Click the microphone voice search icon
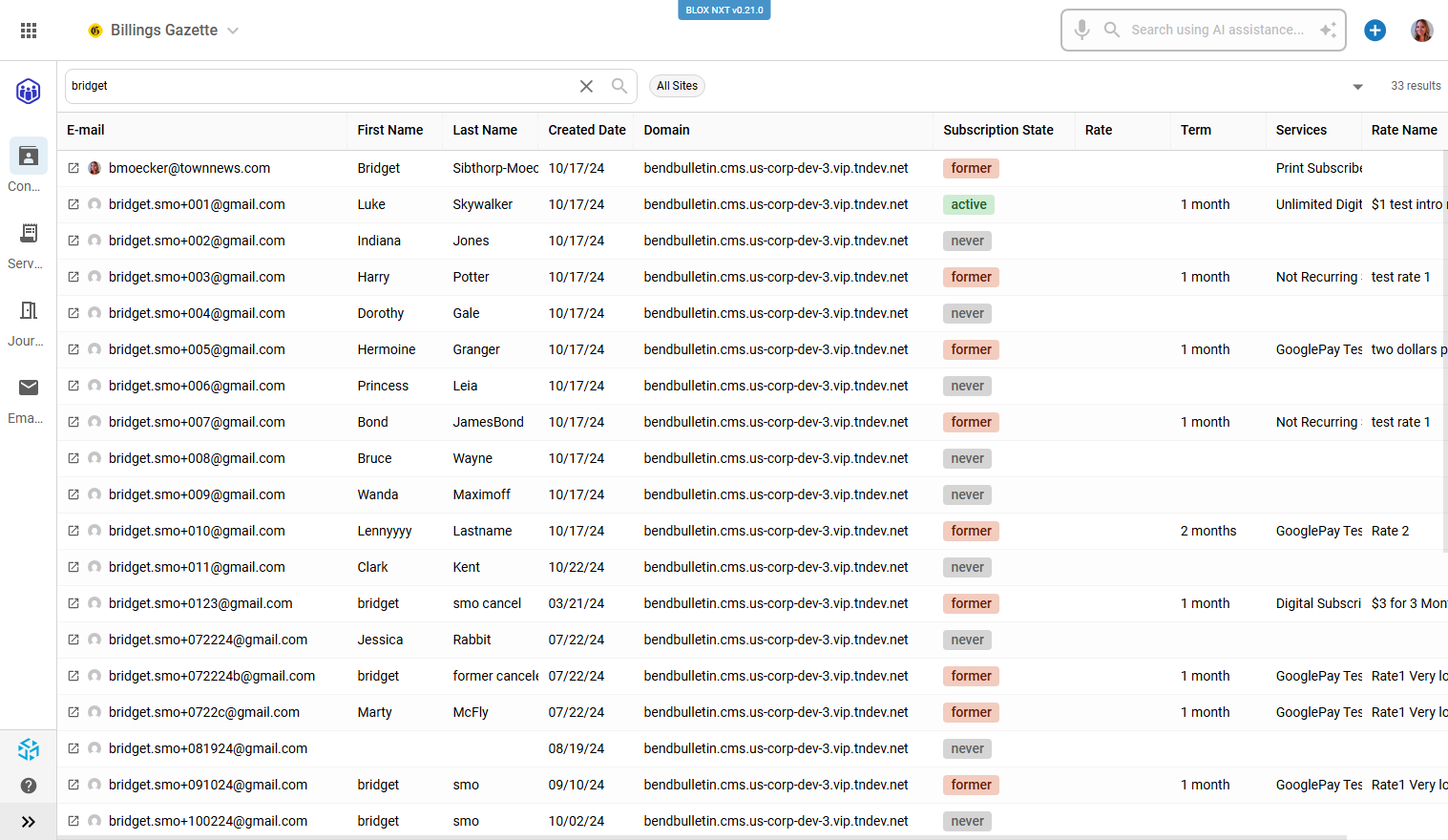This screenshot has height=840, width=1448. coord(1081,30)
